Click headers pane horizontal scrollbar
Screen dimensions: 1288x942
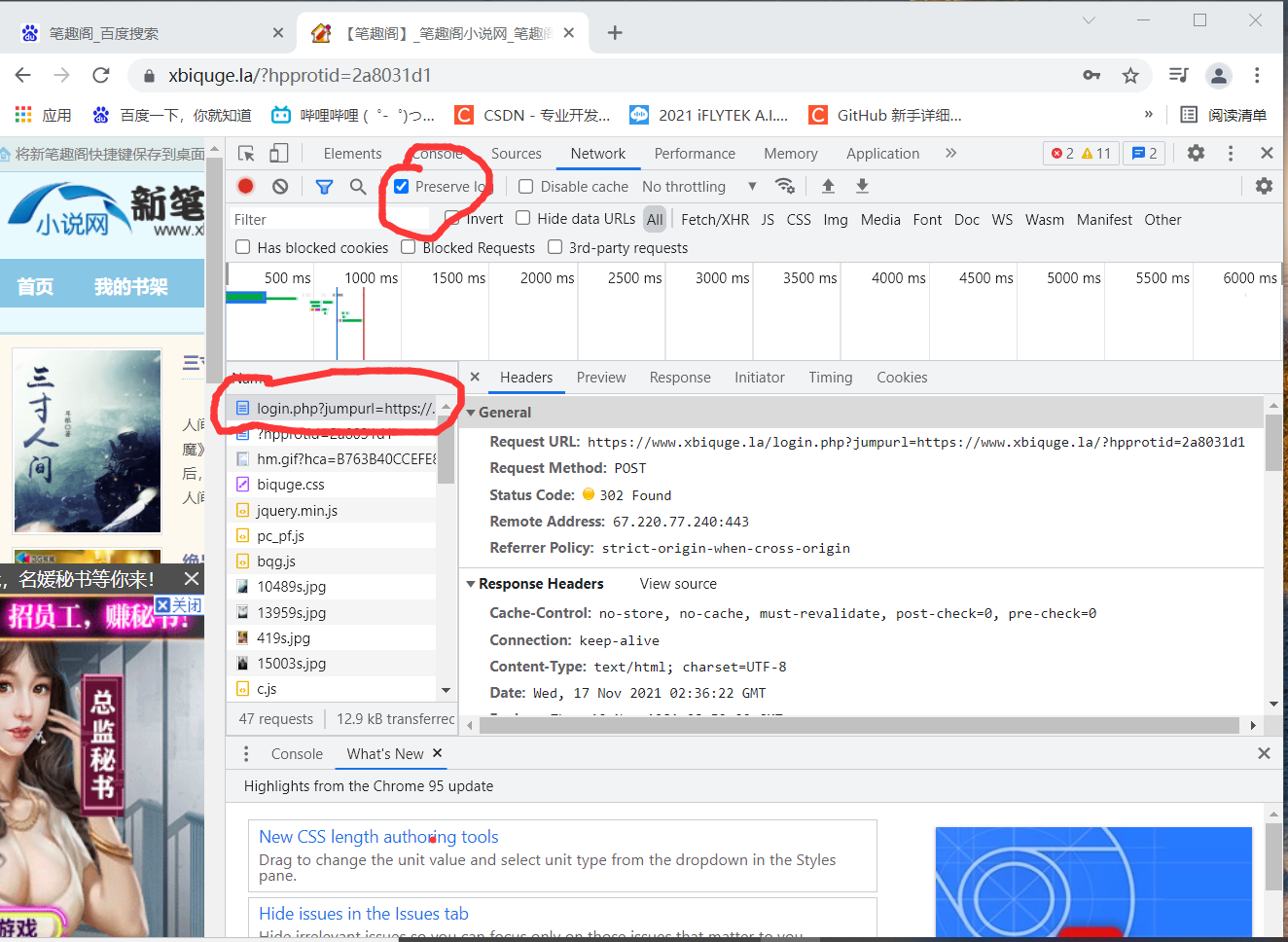858,725
